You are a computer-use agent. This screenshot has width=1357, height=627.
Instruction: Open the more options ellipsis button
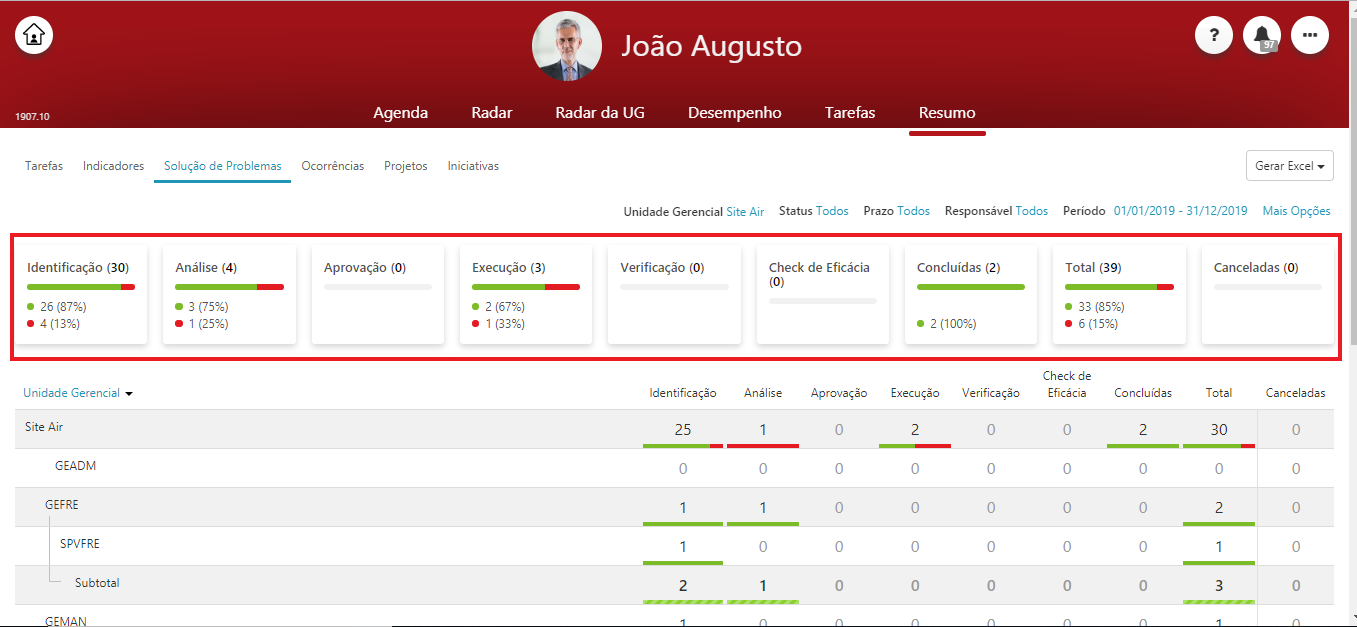pos(1310,35)
